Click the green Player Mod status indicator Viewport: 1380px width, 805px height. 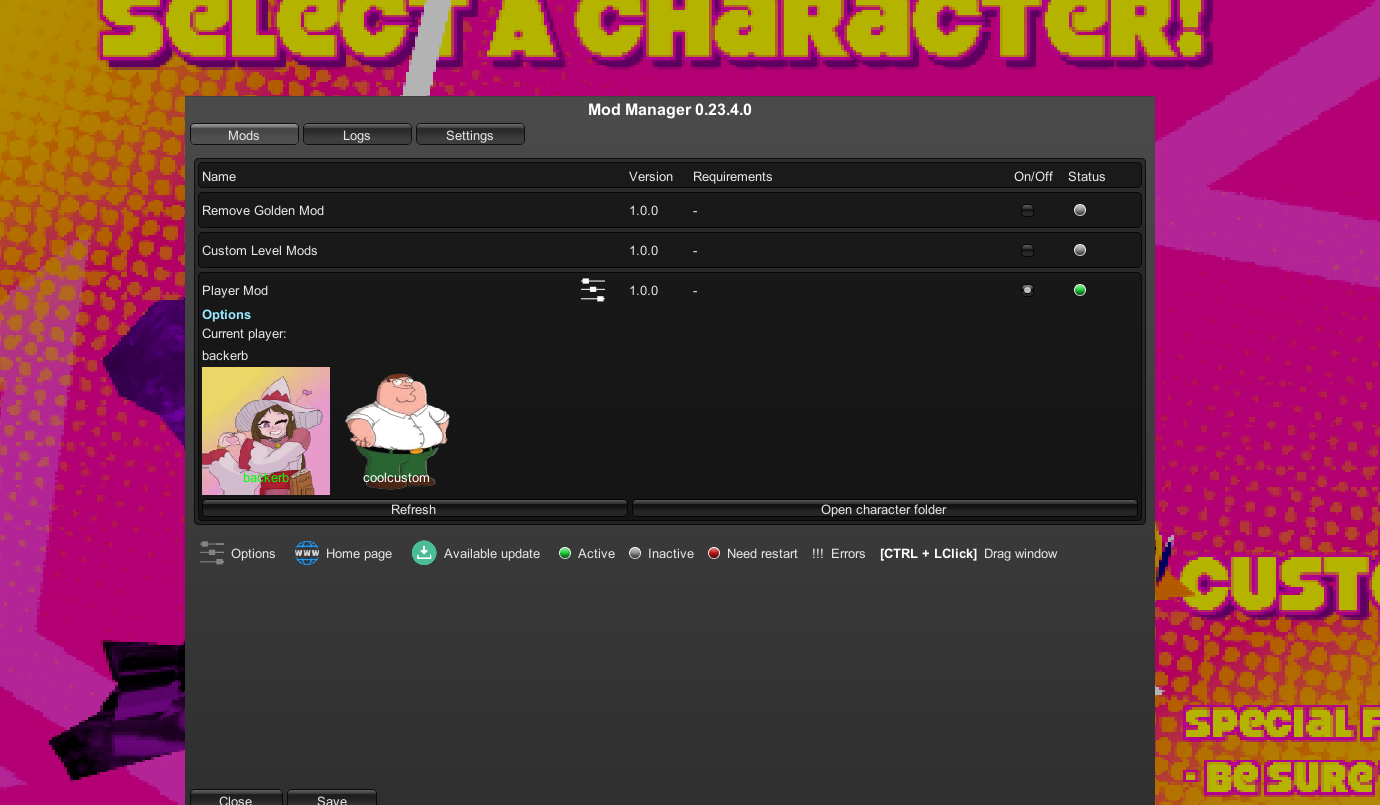[x=1080, y=290]
